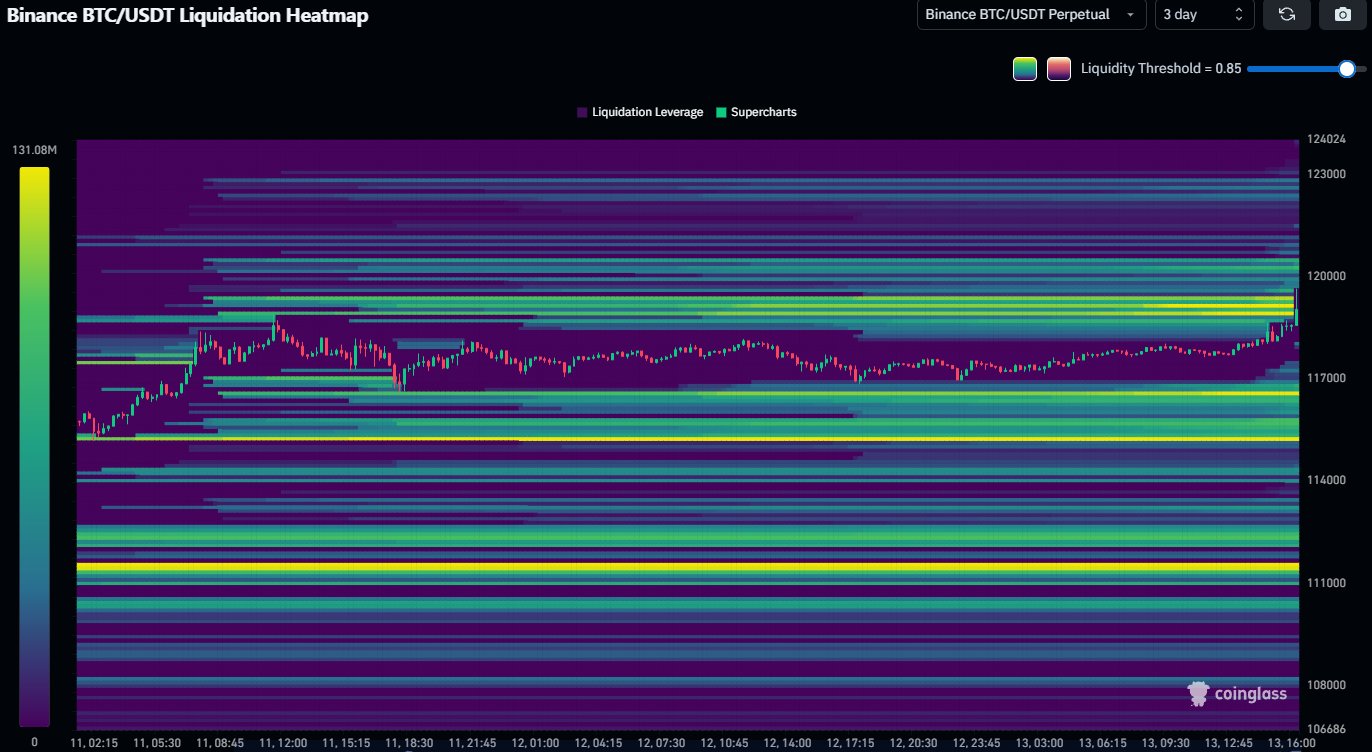Select the green-yellow heatmap color scheme
The width and height of the screenshot is (1372, 752).
pos(1024,69)
